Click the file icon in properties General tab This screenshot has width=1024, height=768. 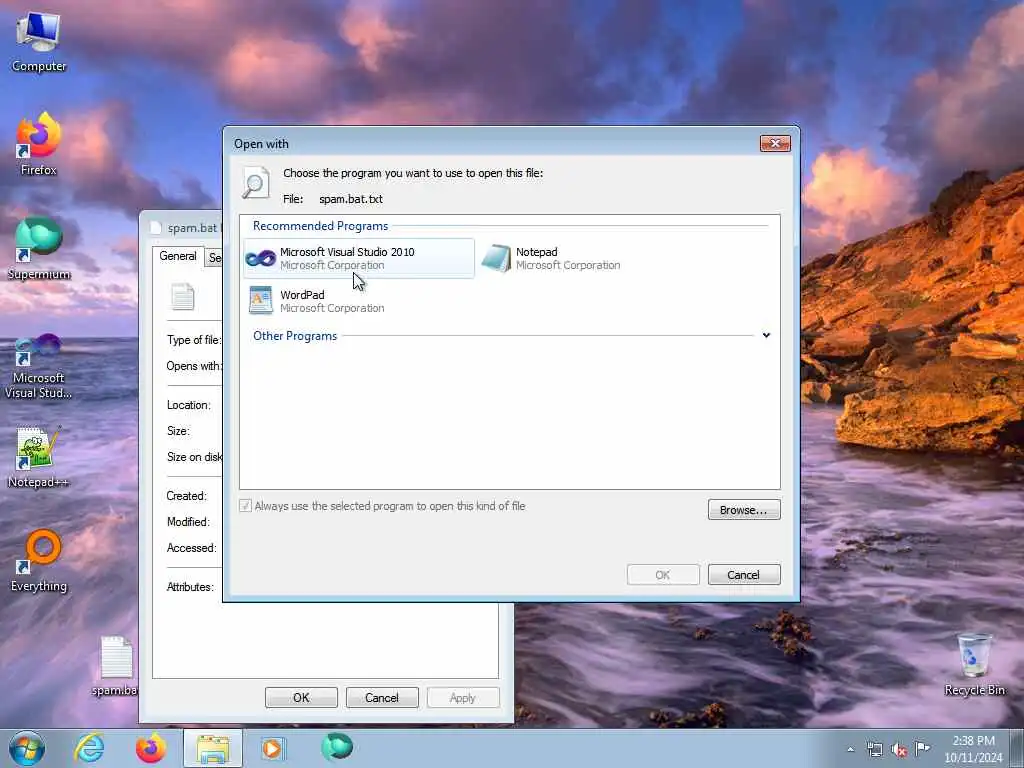(x=183, y=297)
